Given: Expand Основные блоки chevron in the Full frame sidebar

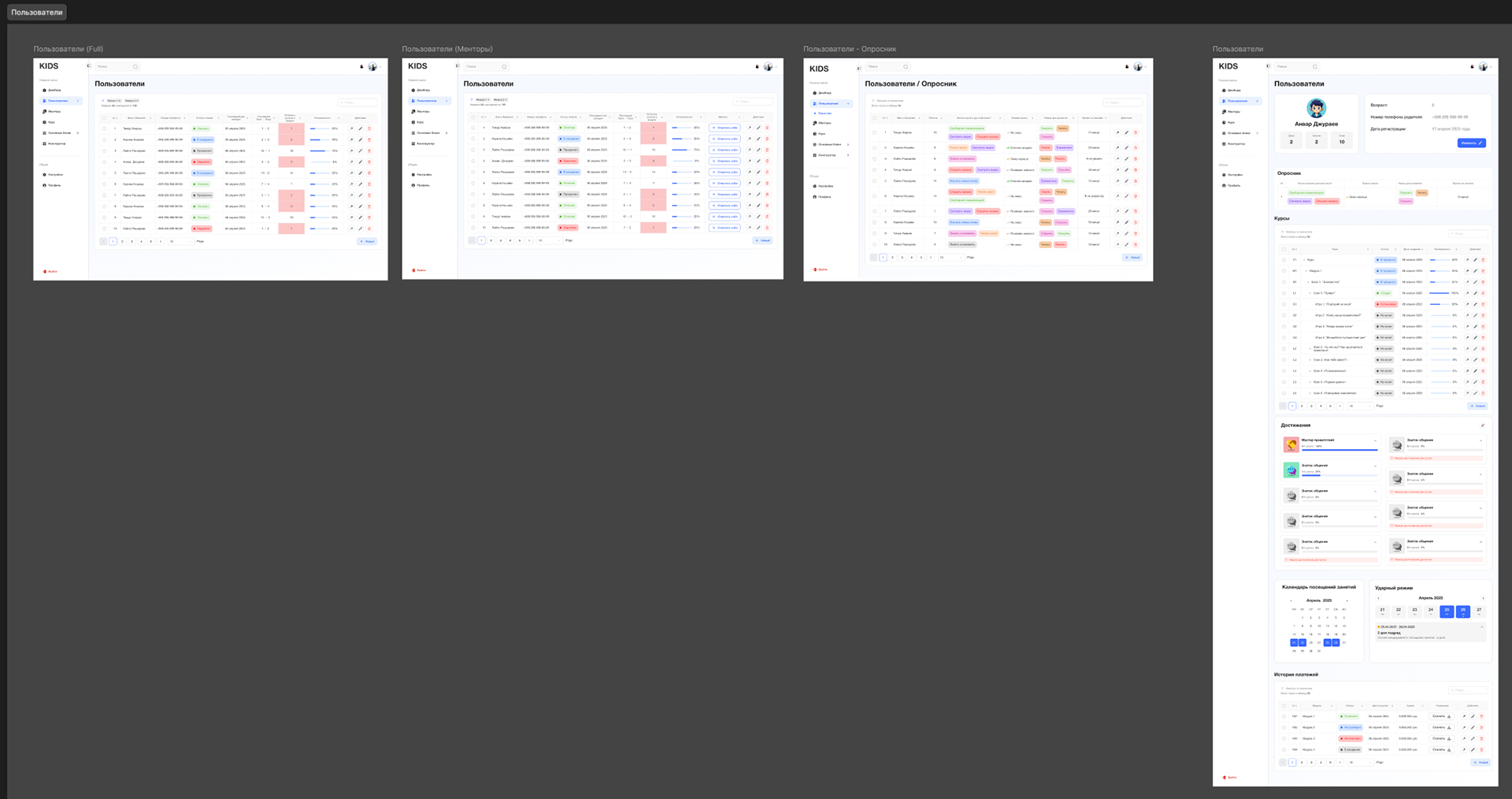Looking at the screenshot, I should point(78,132).
